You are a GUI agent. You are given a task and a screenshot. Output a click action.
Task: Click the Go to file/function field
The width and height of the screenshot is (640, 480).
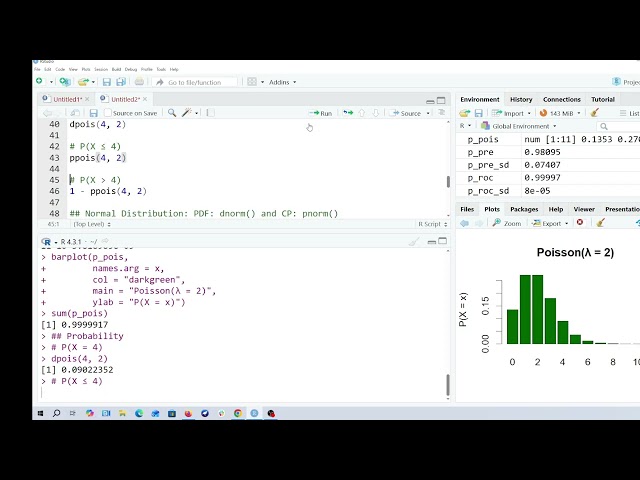(x=195, y=82)
